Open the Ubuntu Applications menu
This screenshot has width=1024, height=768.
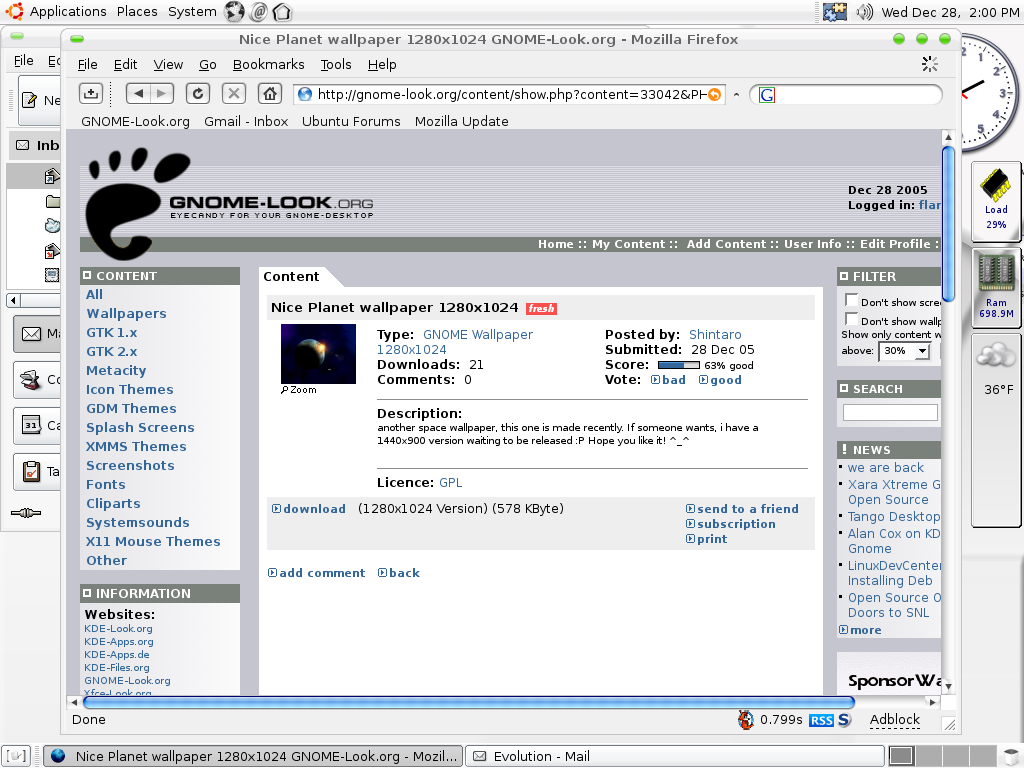[x=68, y=12]
